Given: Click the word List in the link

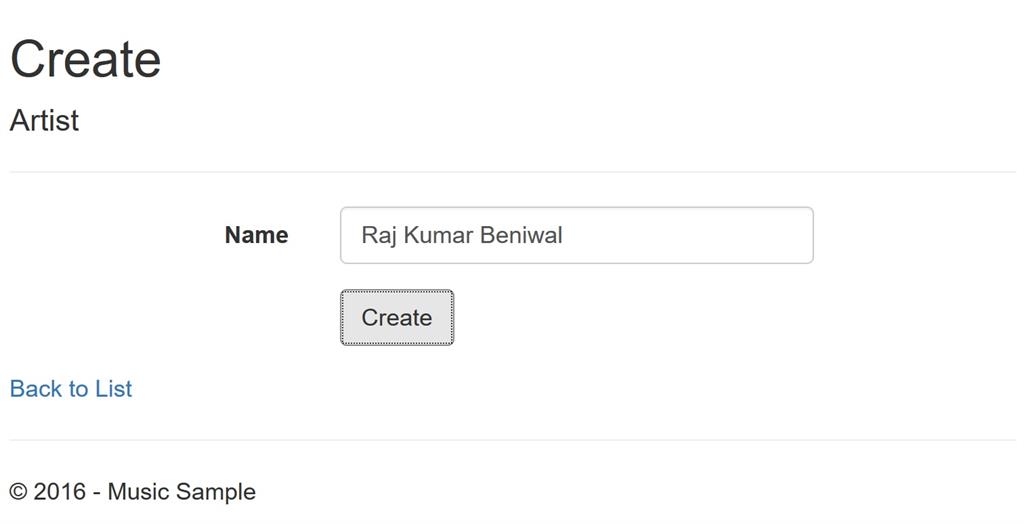Looking at the screenshot, I should point(113,389).
